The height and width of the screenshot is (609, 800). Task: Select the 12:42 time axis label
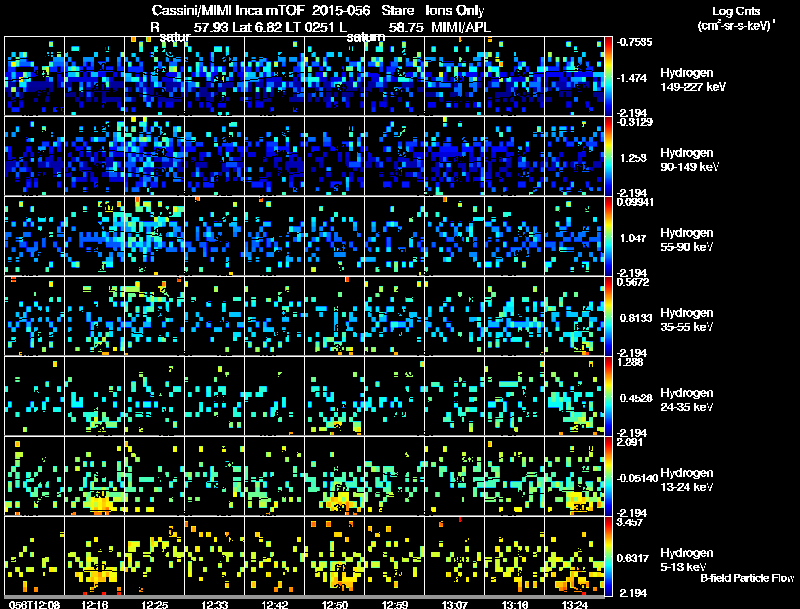[274, 604]
